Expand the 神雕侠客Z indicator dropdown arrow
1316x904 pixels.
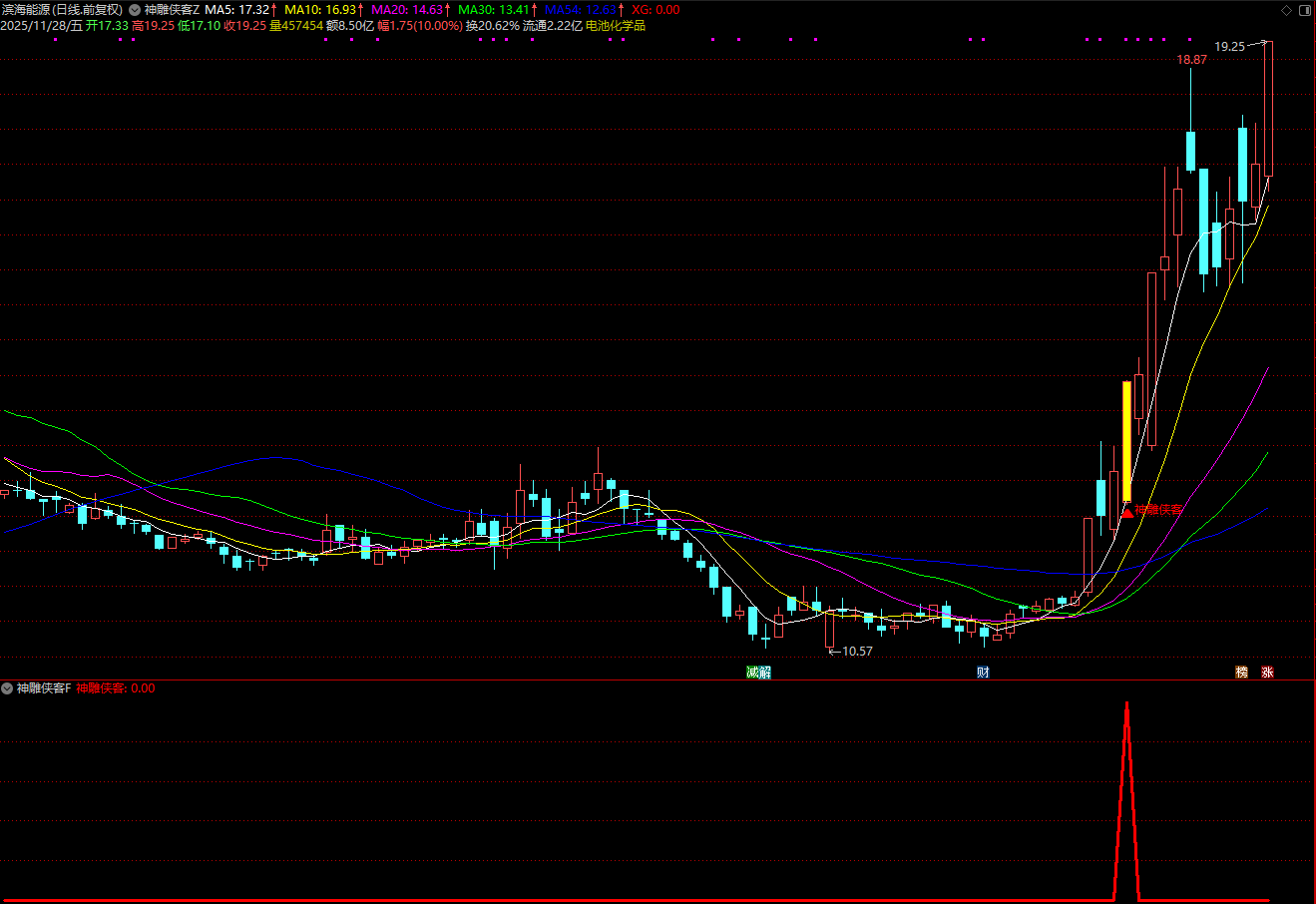point(135,9)
